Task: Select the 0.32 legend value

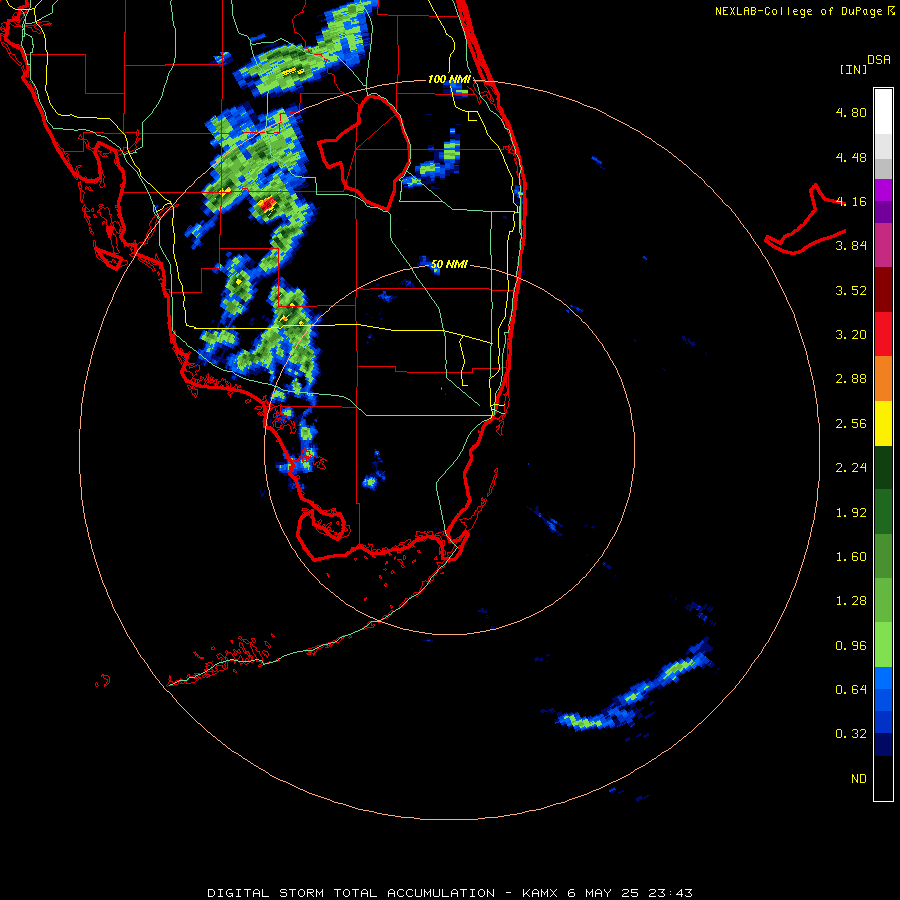Action: (x=851, y=734)
